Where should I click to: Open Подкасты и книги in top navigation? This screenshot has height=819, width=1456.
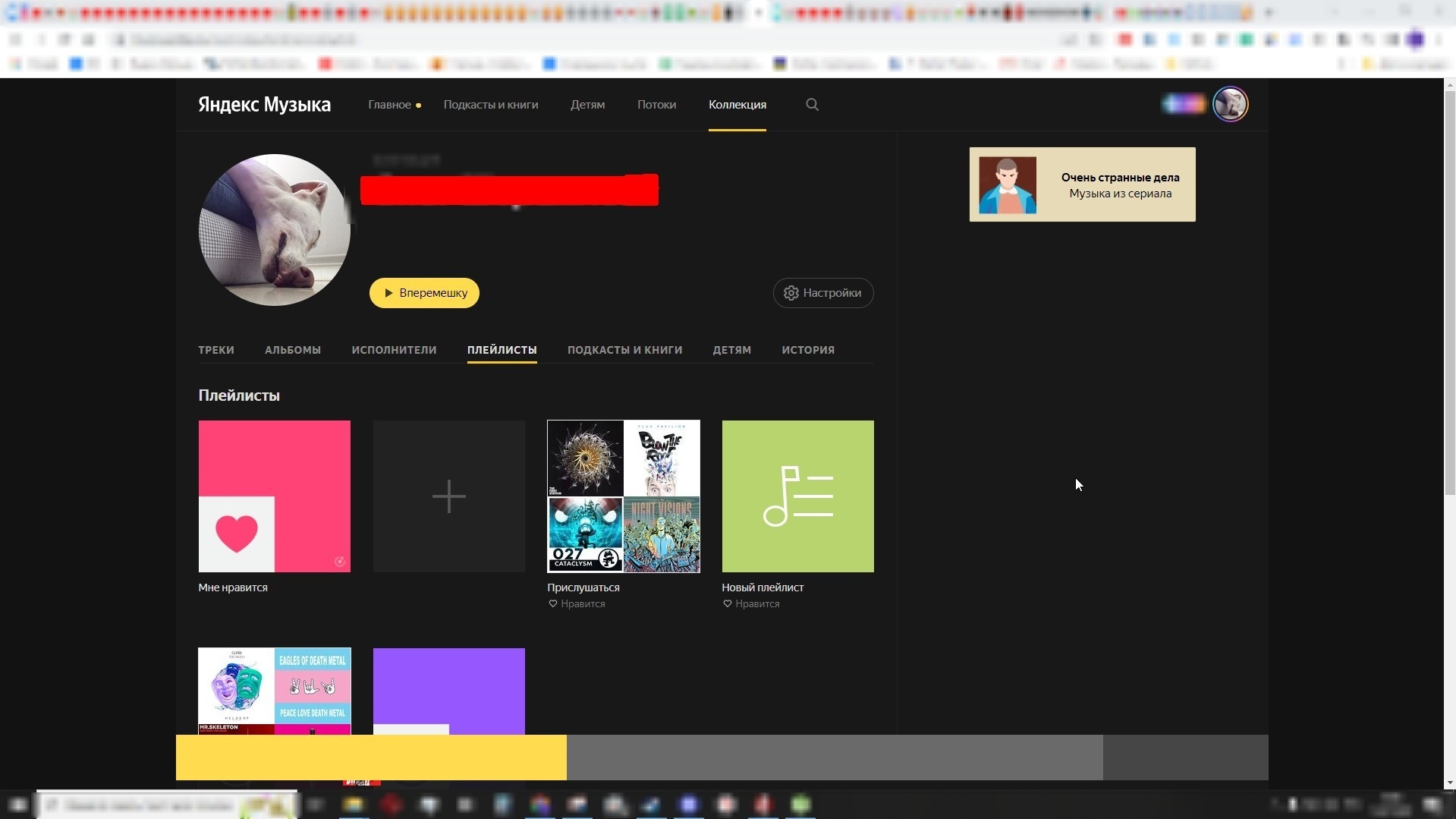coord(491,105)
